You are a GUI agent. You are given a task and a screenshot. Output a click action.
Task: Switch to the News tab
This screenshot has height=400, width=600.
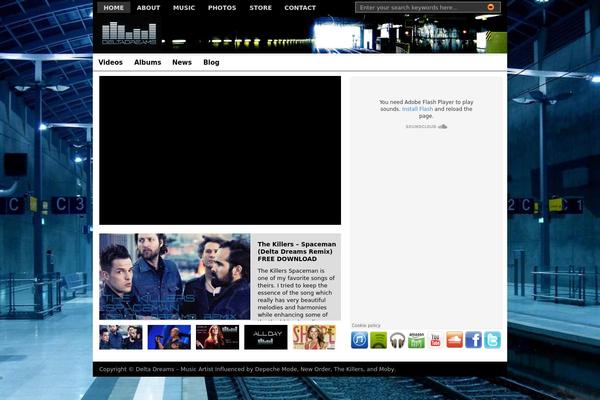(182, 62)
